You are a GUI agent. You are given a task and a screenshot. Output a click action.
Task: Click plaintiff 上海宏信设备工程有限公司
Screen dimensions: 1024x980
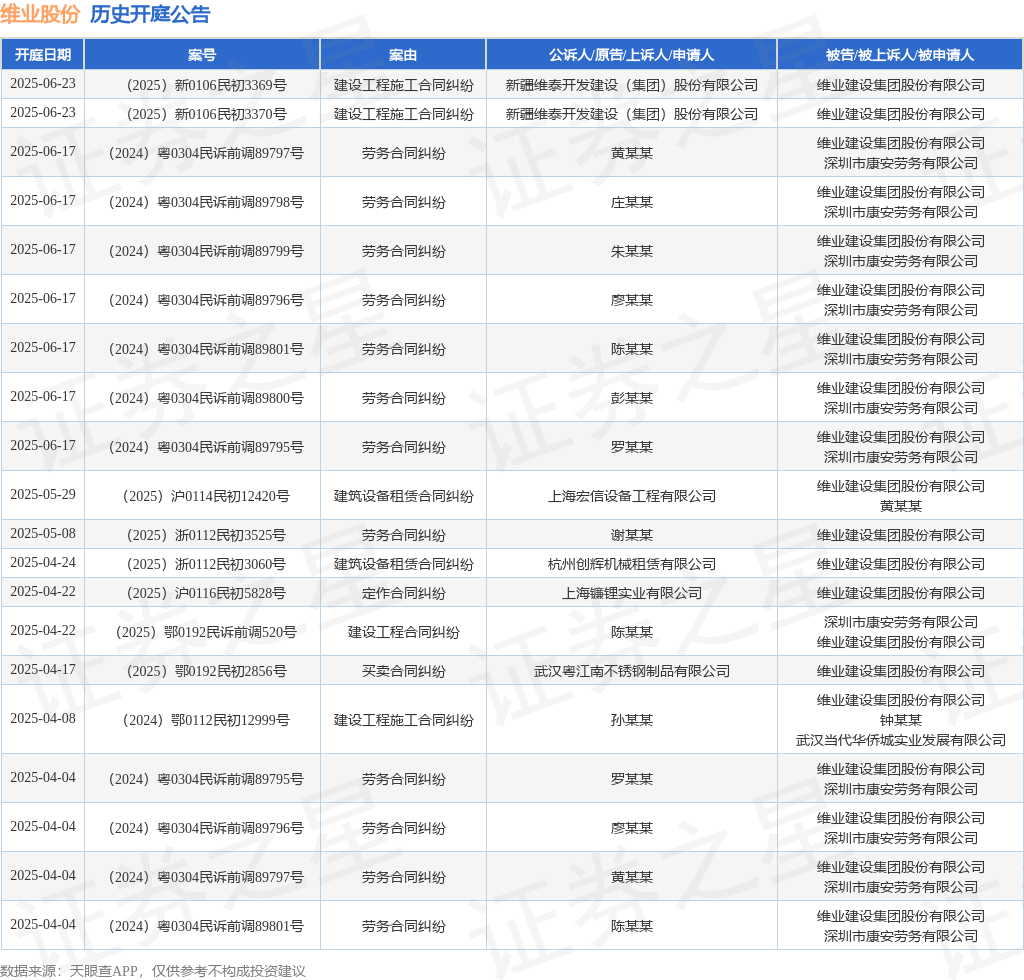pos(632,496)
